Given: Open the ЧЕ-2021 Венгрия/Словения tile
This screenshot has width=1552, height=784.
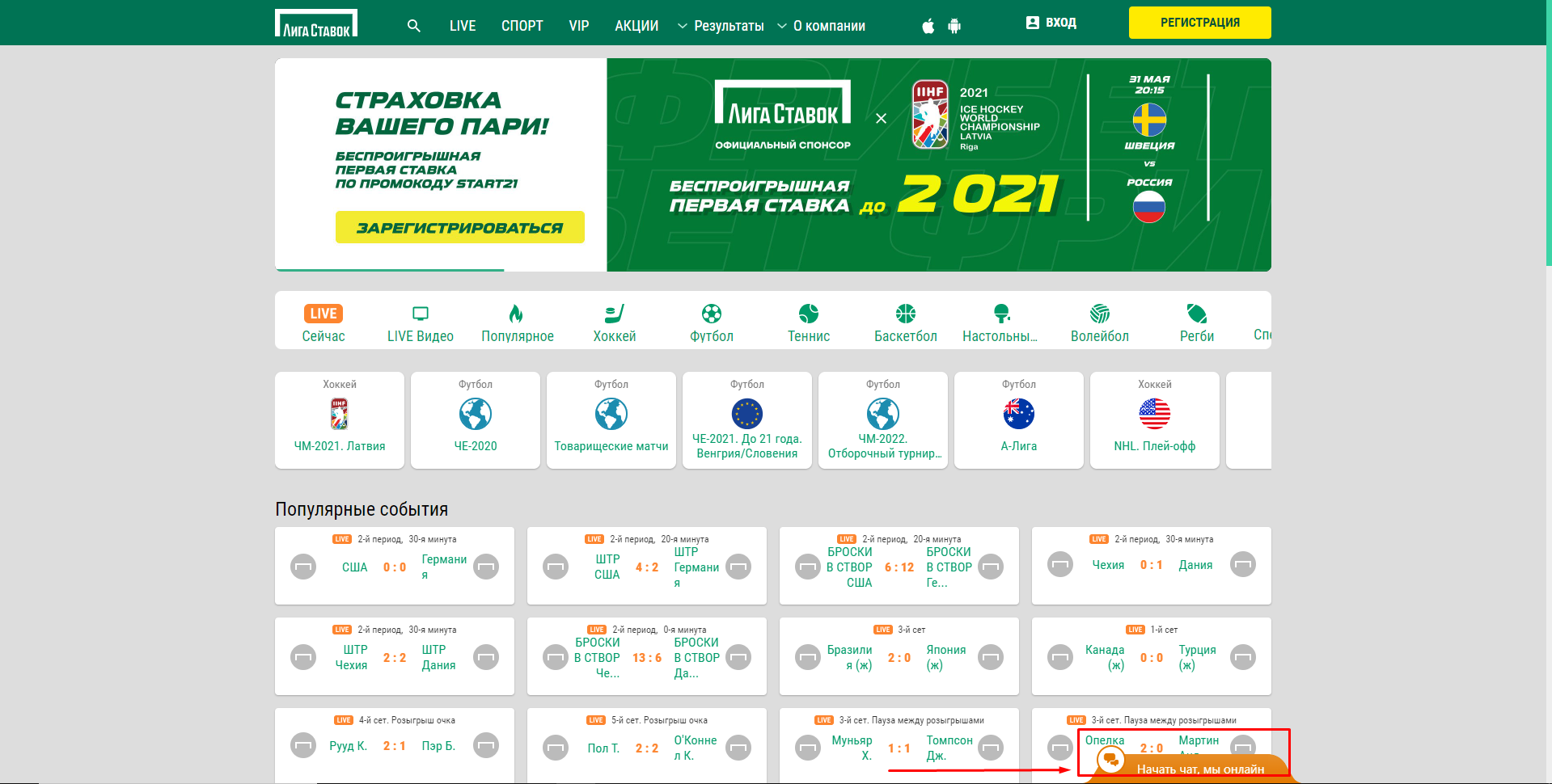Looking at the screenshot, I should coord(747,420).
